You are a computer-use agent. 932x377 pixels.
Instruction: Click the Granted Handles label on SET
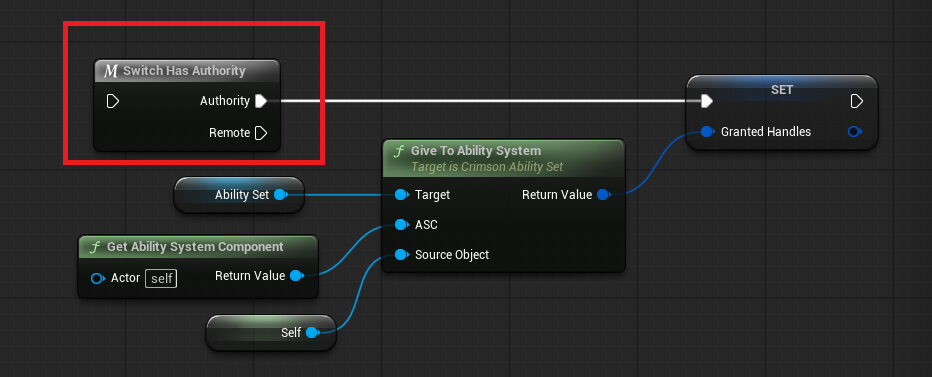coord(766,131)
